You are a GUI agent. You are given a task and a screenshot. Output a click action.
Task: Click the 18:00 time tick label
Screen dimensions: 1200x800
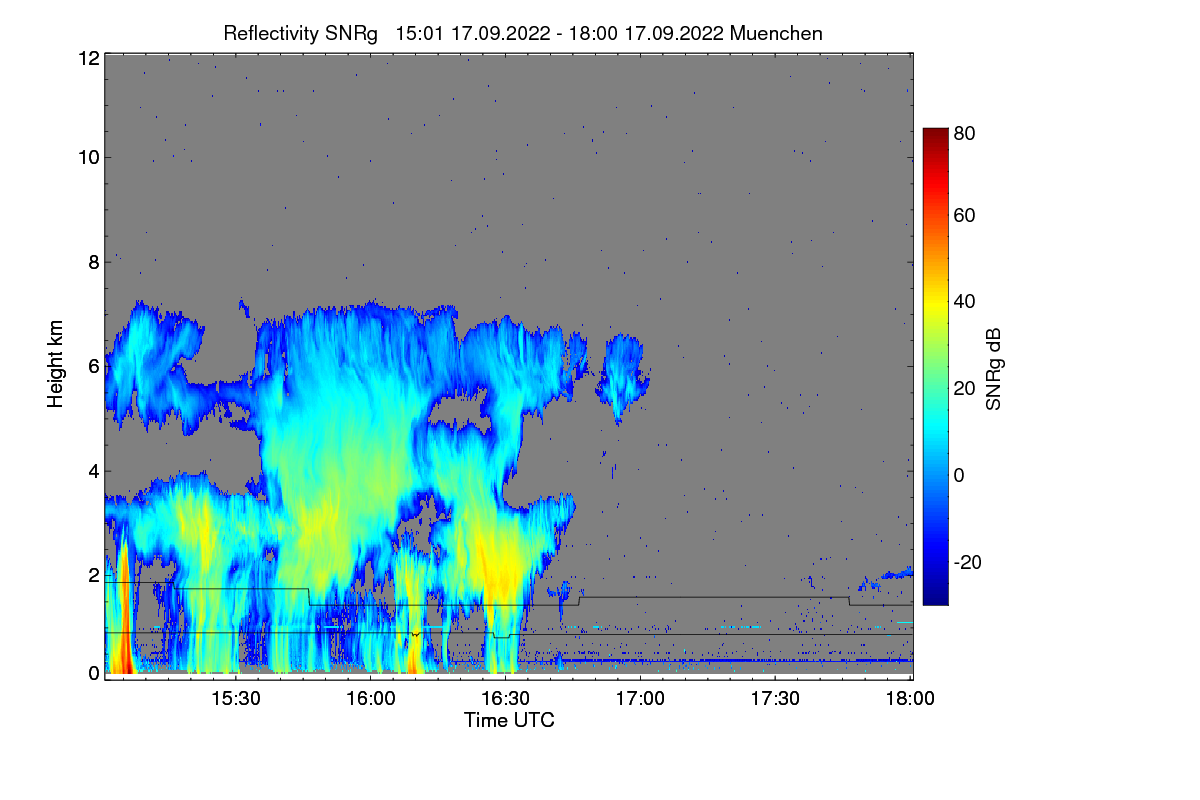click(908, 699)
